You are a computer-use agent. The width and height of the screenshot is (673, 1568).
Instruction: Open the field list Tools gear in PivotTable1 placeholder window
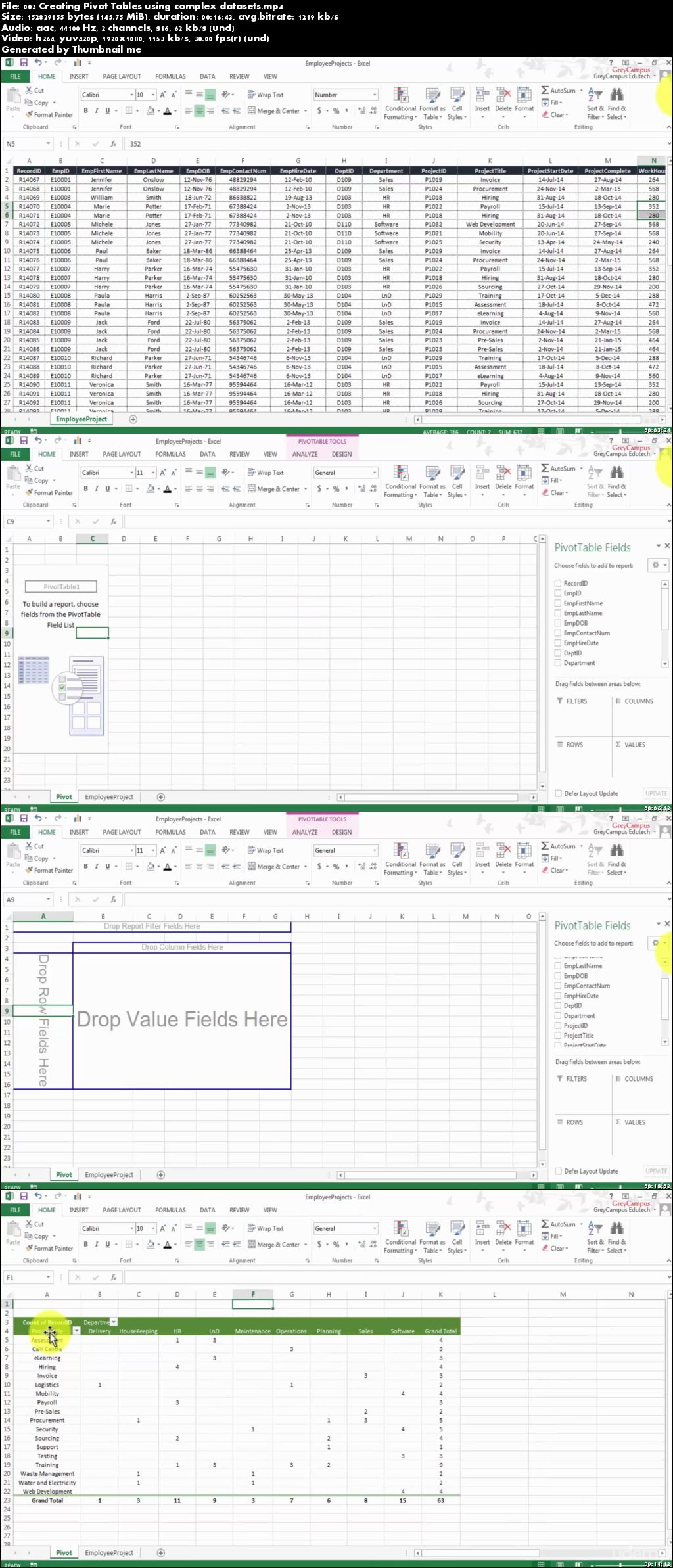tap(658, 565)
